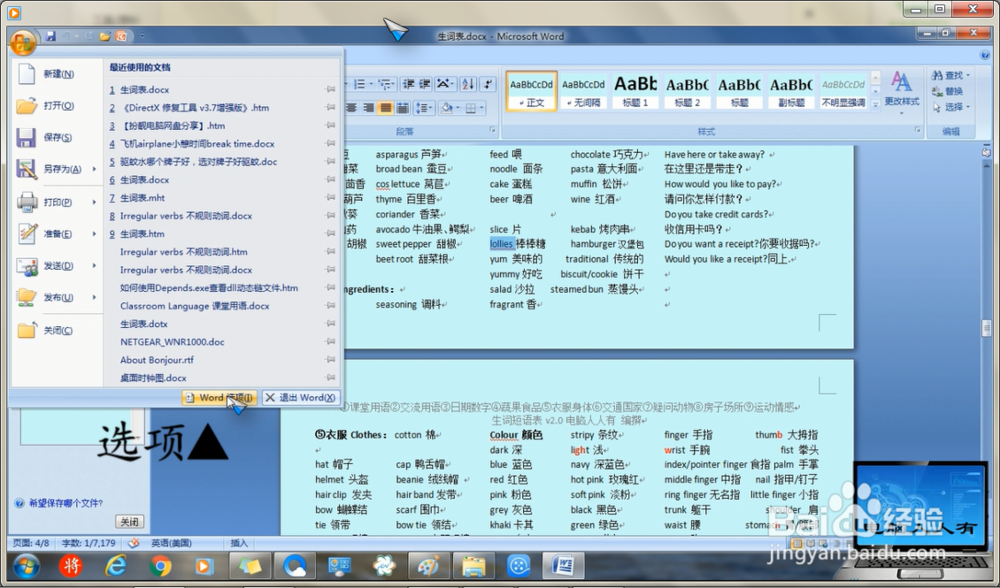Launch Internet Explorer from taskbar
1000x588 pixels.
(115, 566)
